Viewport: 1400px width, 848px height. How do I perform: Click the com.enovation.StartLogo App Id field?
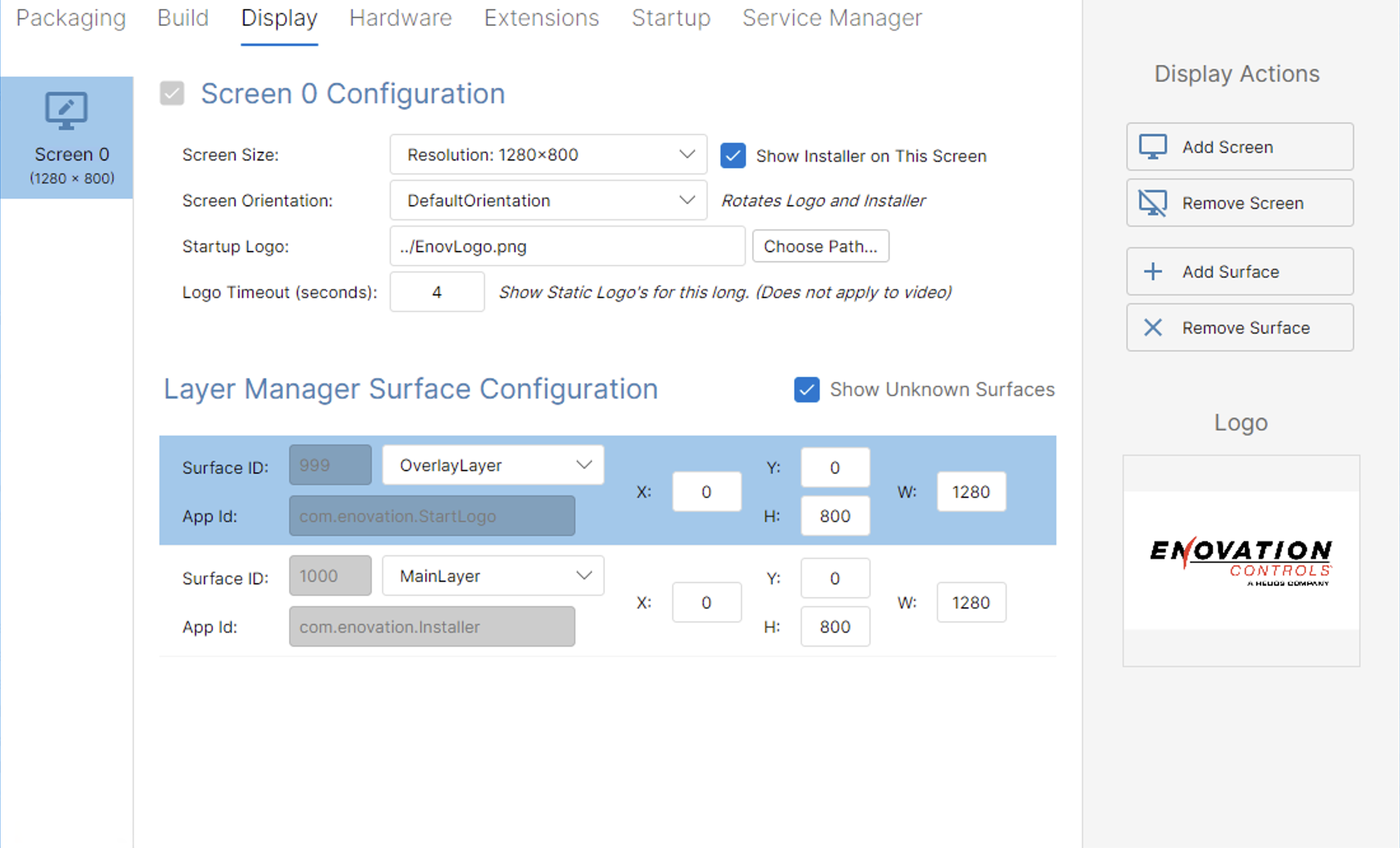[x=432, y=516]
